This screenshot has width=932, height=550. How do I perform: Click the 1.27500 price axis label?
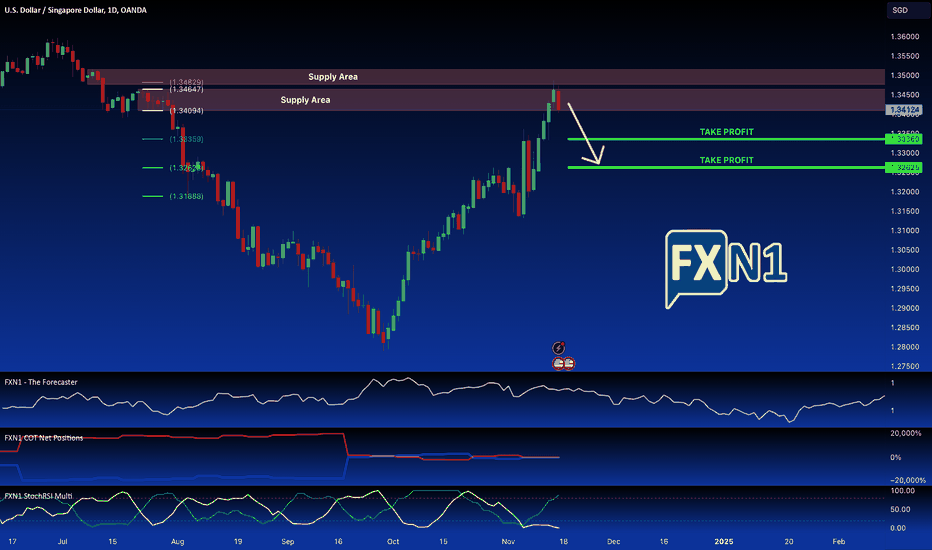coord(905,366)
